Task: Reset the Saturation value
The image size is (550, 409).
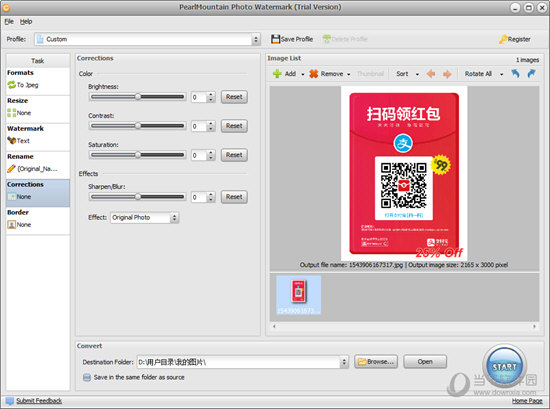Action: 234,155
